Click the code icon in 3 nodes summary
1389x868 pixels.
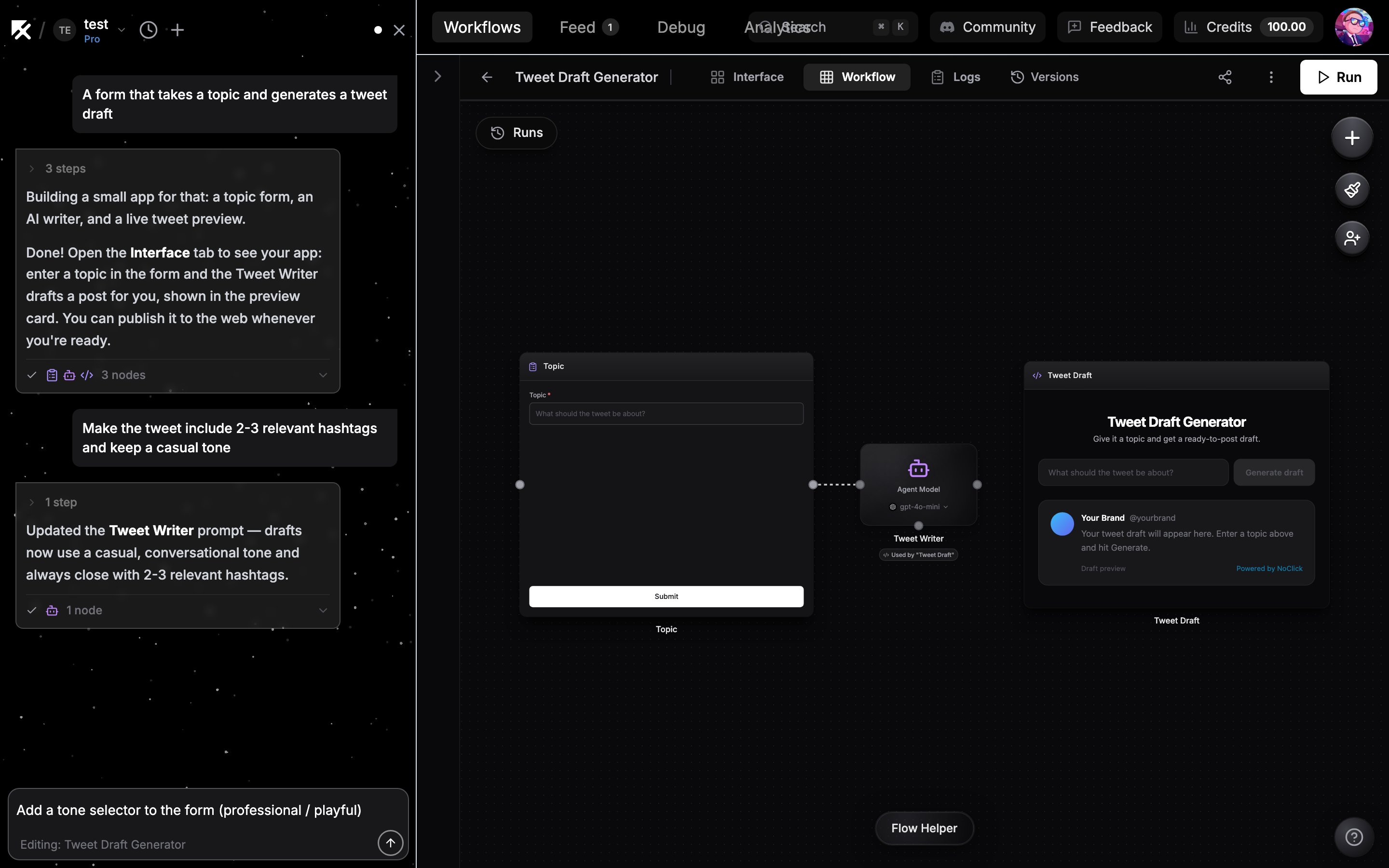(x=87, y=375)
